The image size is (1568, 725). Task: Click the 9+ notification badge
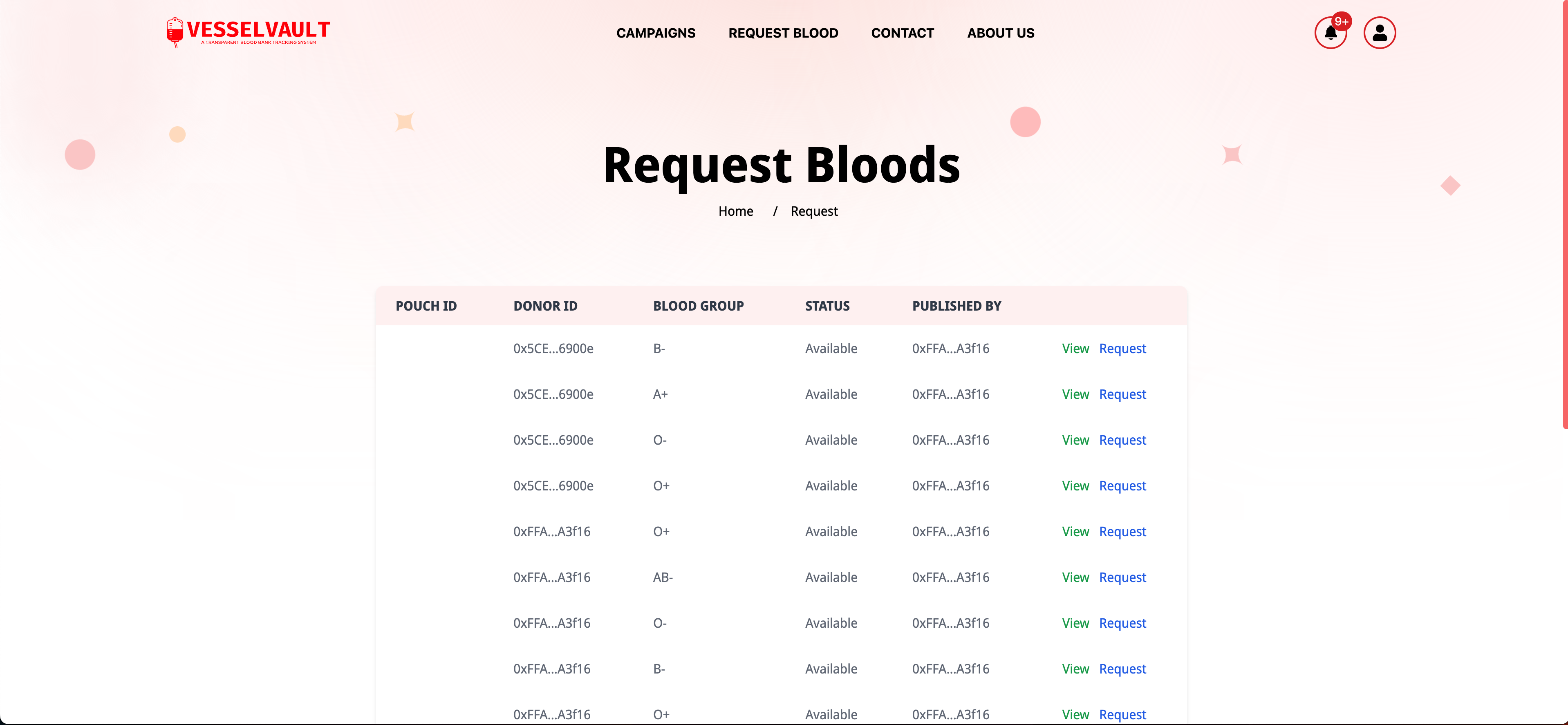1342,21
